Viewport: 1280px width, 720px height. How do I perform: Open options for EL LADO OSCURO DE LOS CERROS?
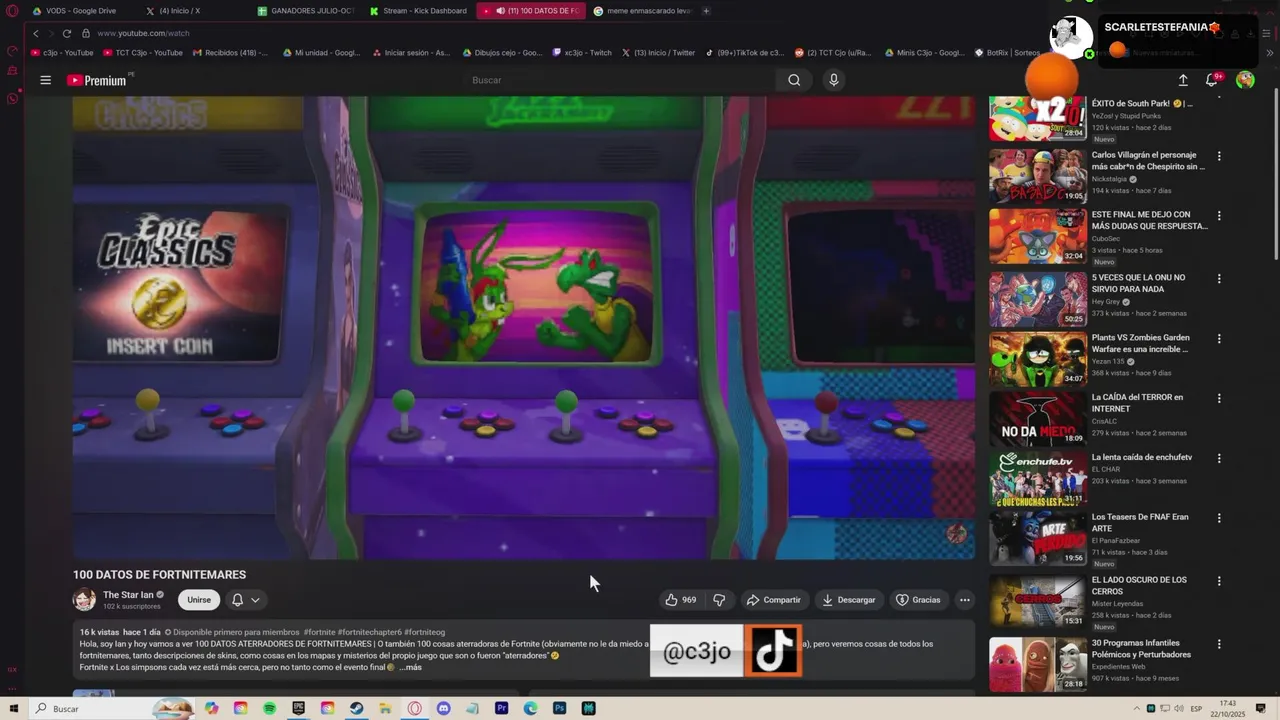point(1219,581)
